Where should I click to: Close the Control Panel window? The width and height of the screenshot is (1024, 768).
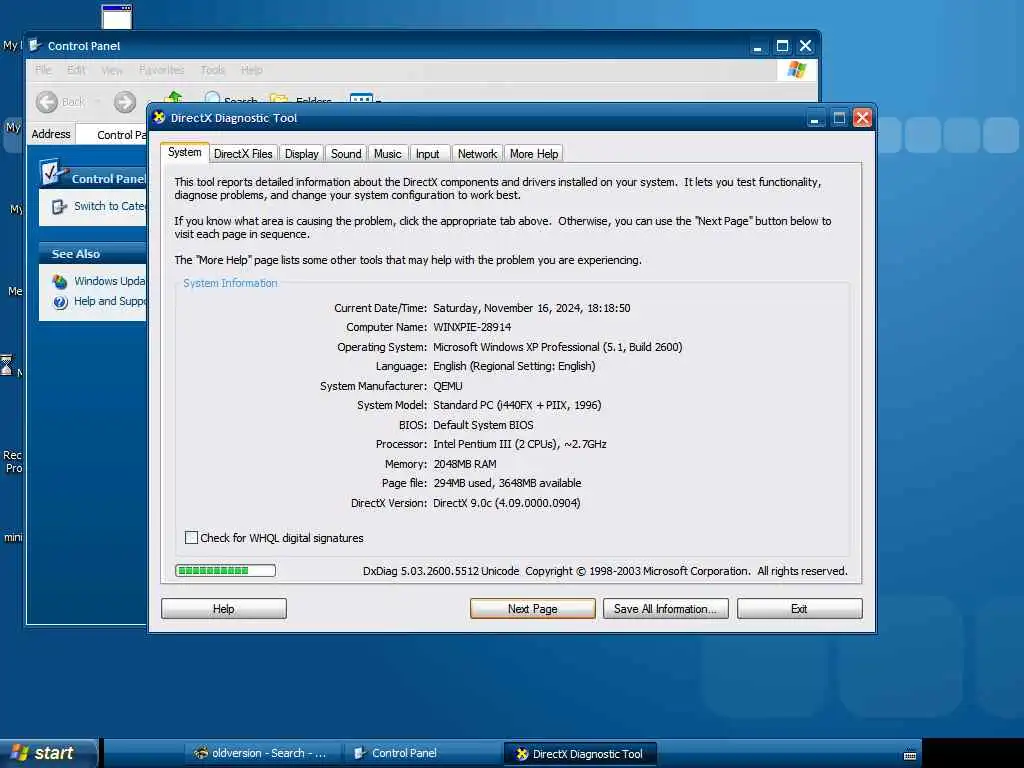pos(806,46)
